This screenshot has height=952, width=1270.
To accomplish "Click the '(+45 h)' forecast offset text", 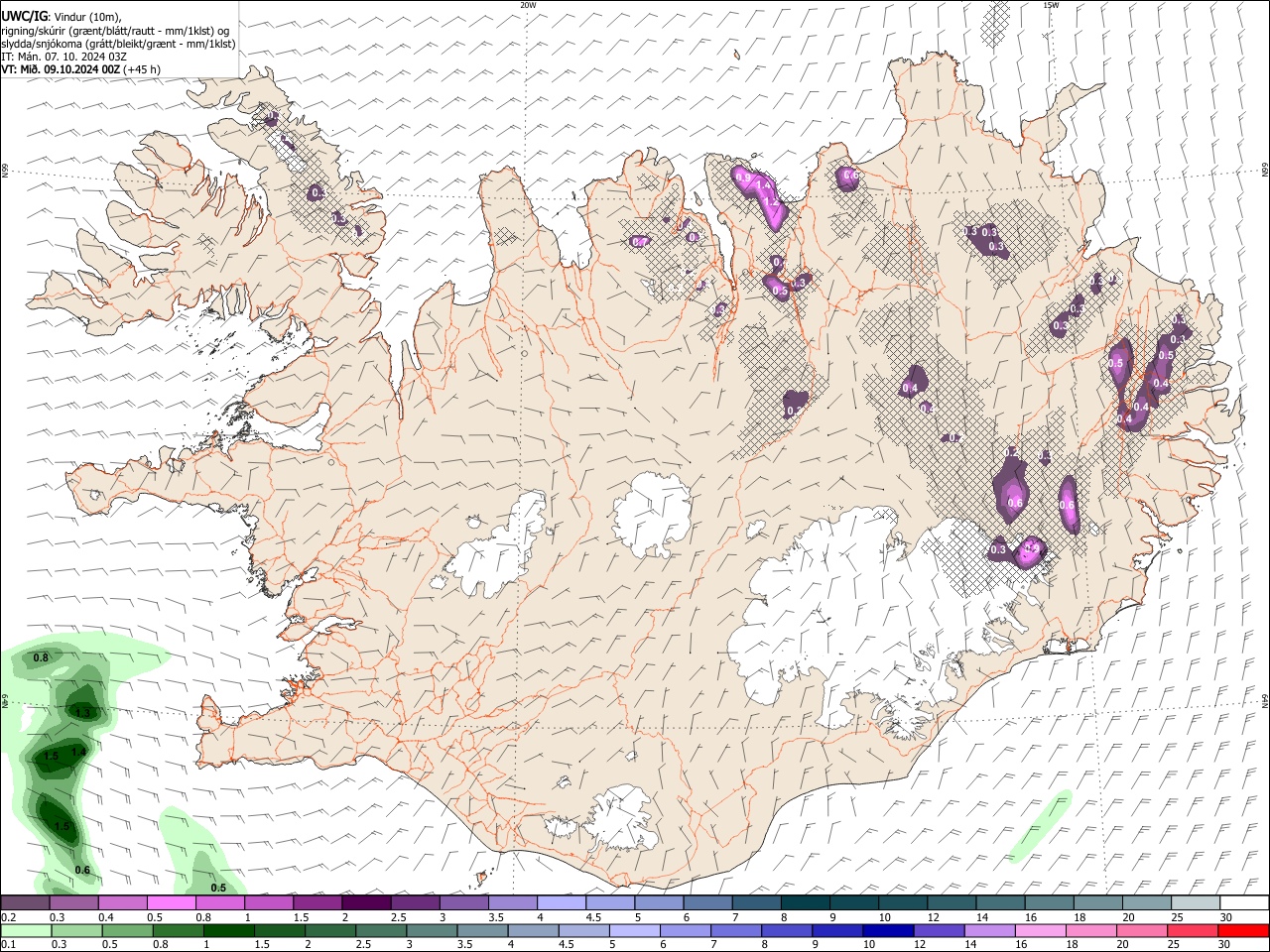I will 142,69.
